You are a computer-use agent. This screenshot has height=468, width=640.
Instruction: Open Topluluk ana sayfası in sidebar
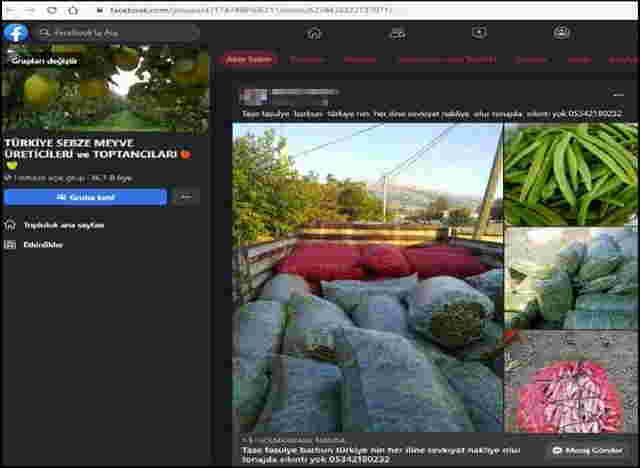(63, 225)
